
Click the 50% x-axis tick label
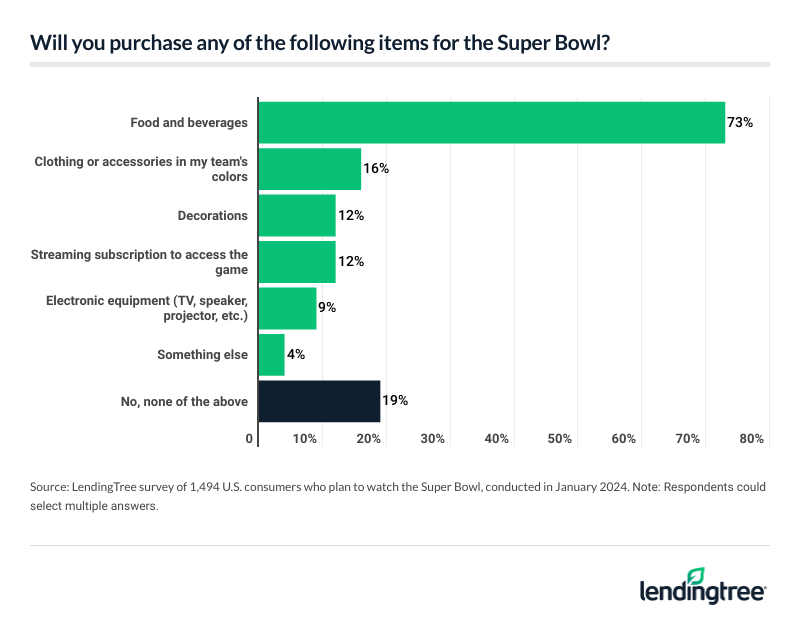[560, 439]
